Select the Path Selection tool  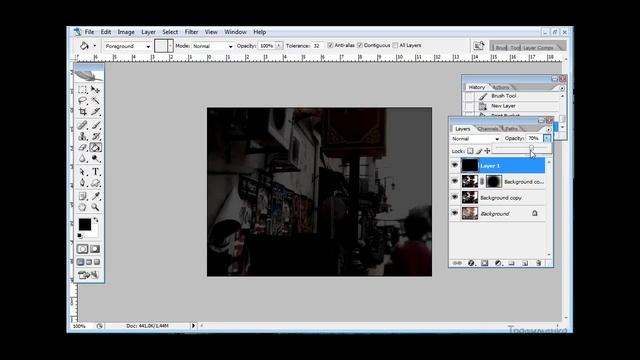82,172
